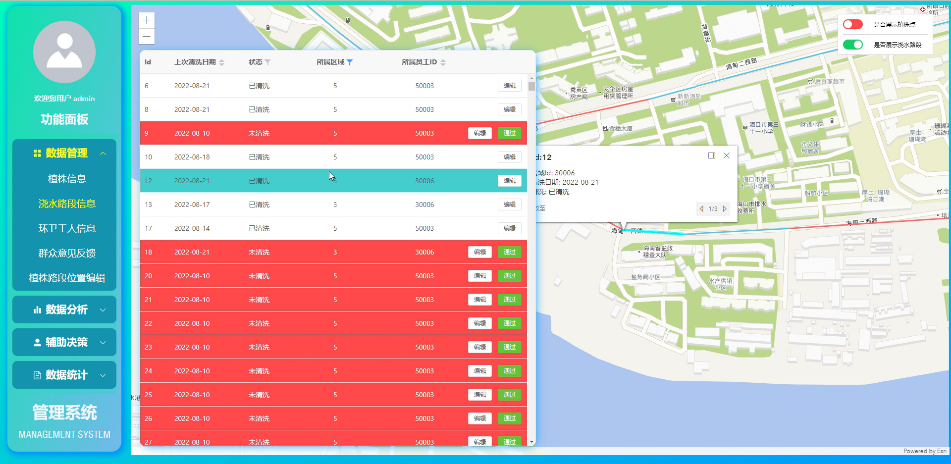Click 编辑 button in row Id 13
The image size is (951, 464).
click(509, 205)
